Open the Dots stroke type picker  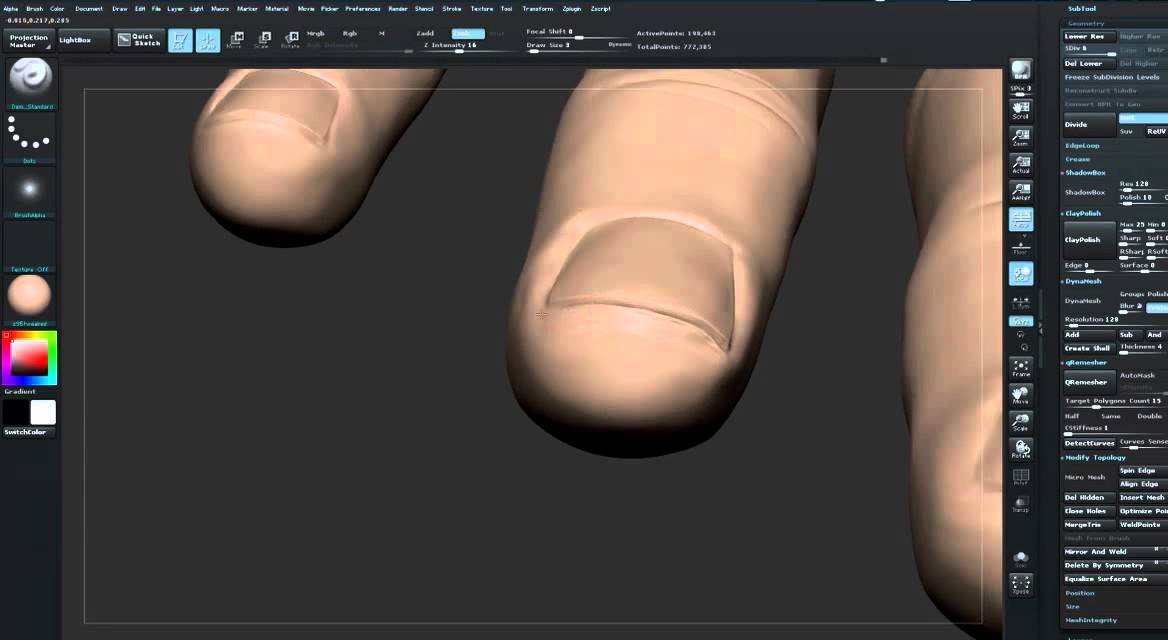(30, 136)
